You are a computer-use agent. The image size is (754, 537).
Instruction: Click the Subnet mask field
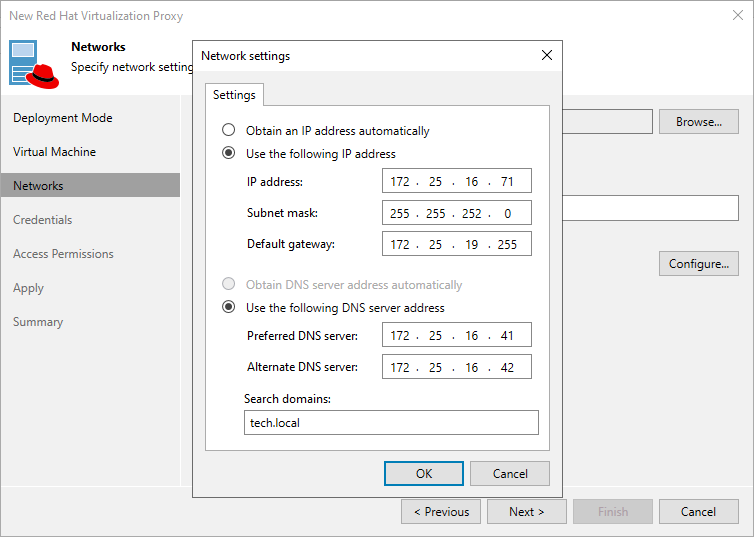[456, 213]
